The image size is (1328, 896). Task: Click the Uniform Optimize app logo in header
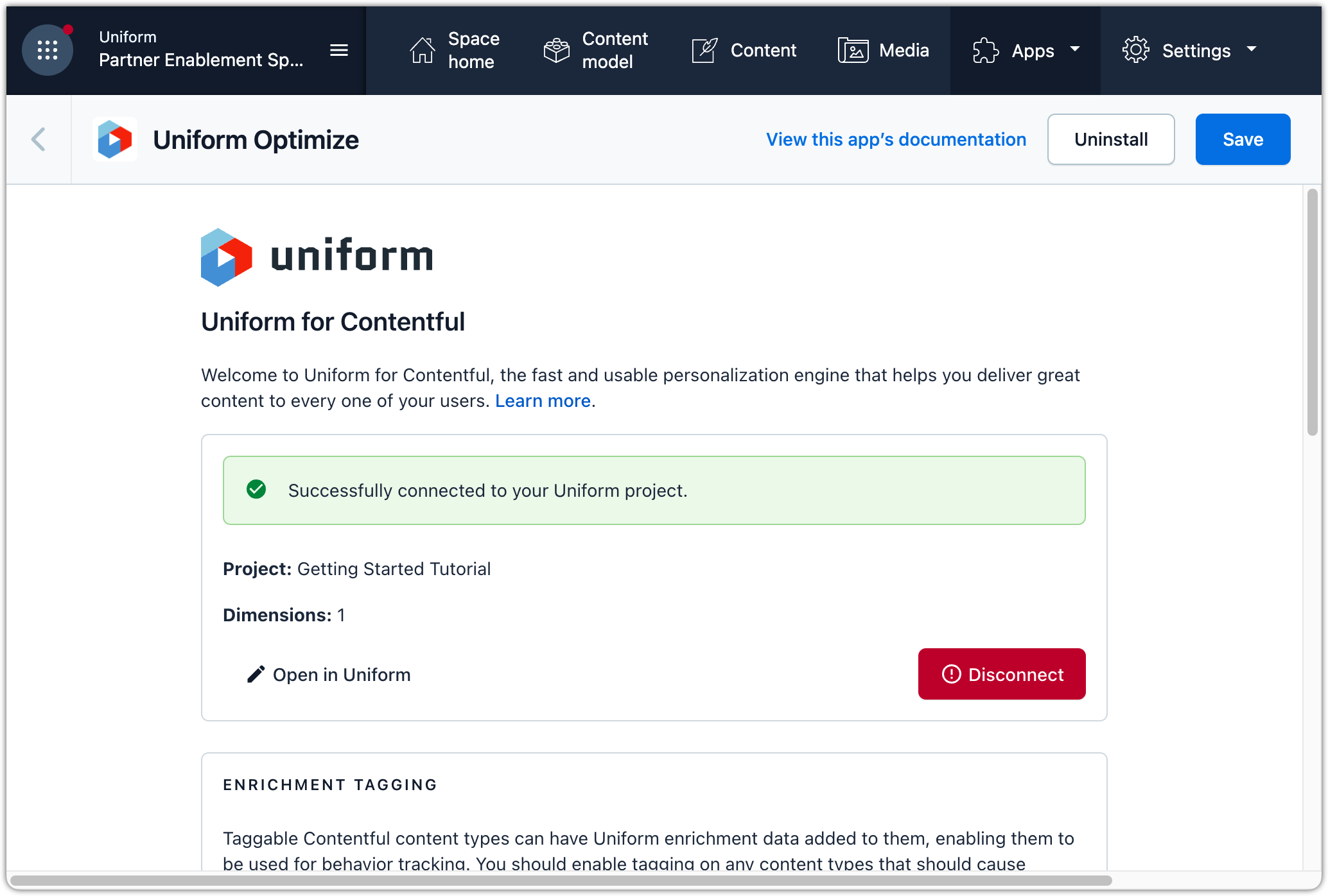[115, 139]
